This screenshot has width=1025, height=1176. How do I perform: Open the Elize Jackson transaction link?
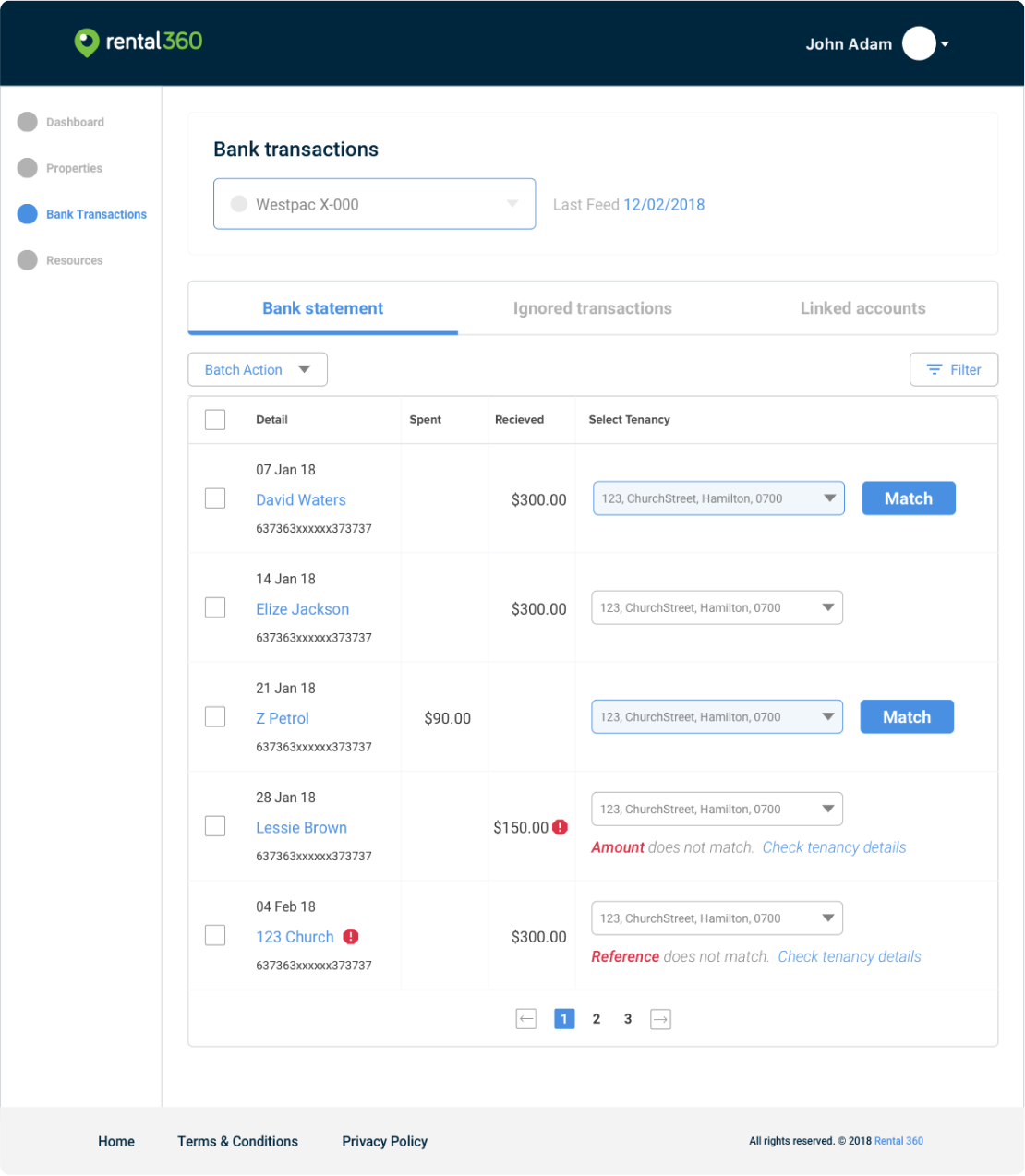click(x=302, y=609)
